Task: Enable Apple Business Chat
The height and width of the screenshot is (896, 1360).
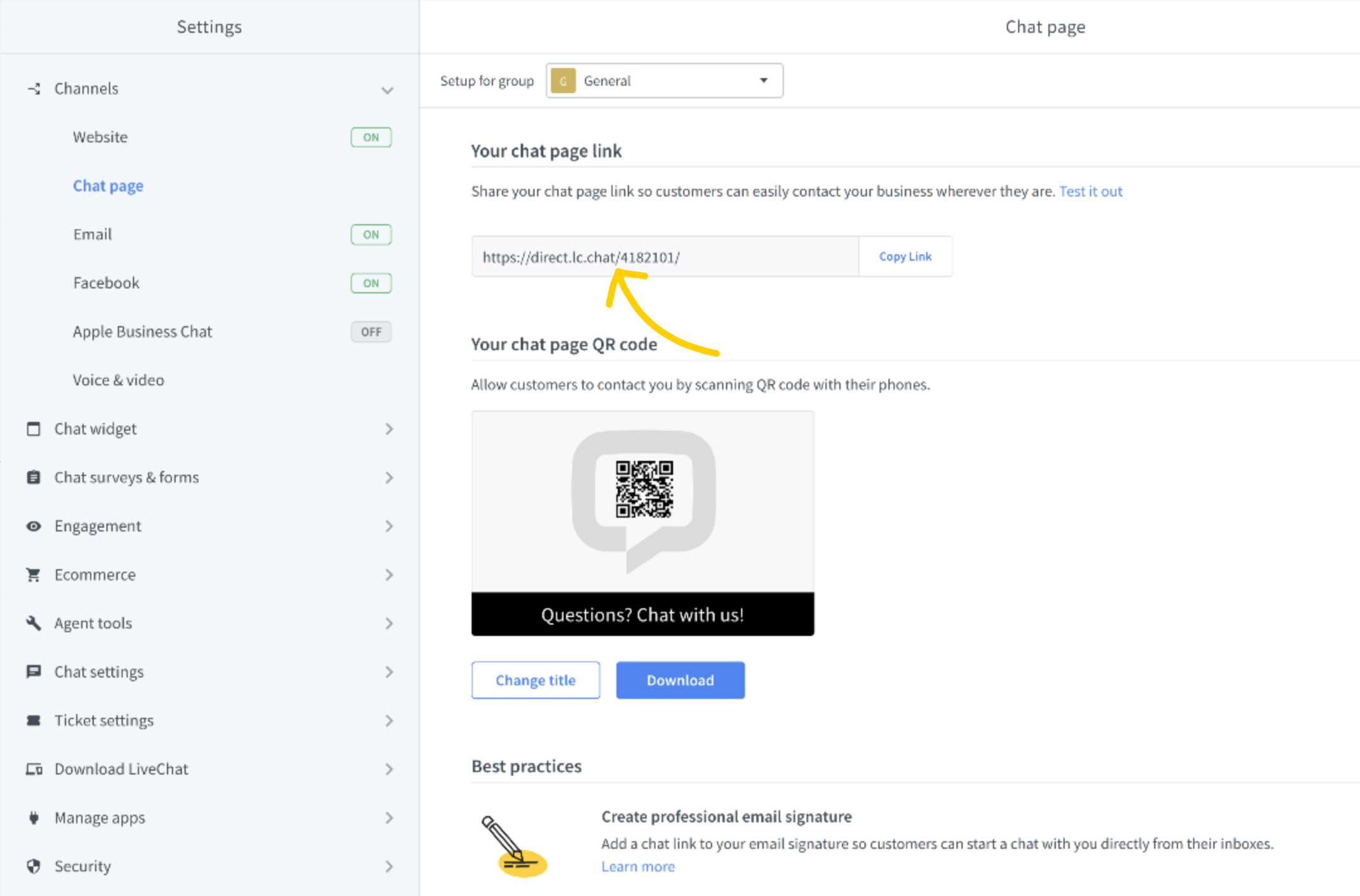Action: (371, 332)
